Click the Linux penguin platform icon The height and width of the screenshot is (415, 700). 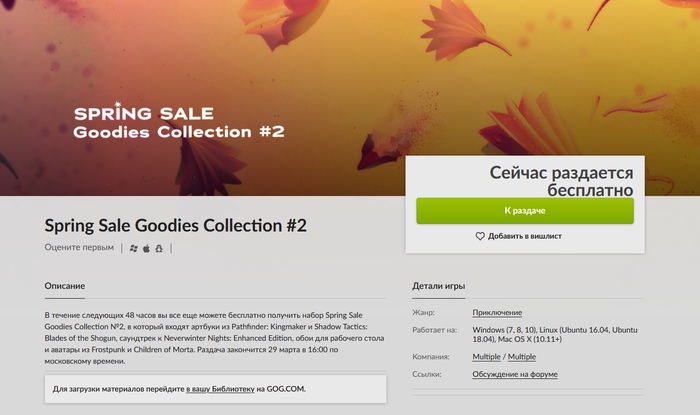[158, 247]
